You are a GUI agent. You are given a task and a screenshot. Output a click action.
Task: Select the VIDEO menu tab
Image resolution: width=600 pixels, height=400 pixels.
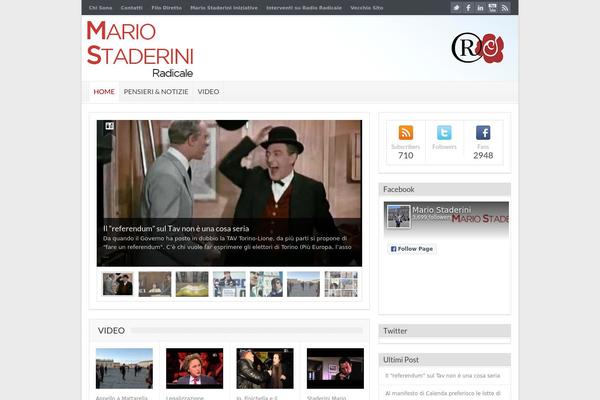(x=208, y=91)
